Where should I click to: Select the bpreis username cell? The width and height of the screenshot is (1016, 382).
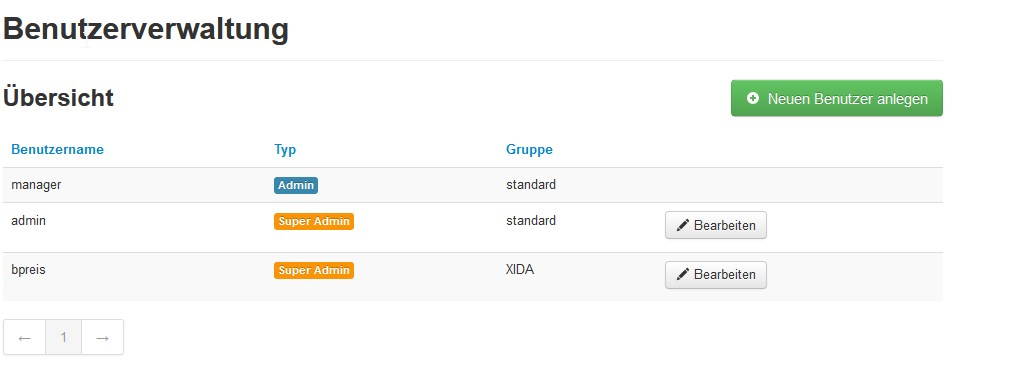tap(29, 270)
